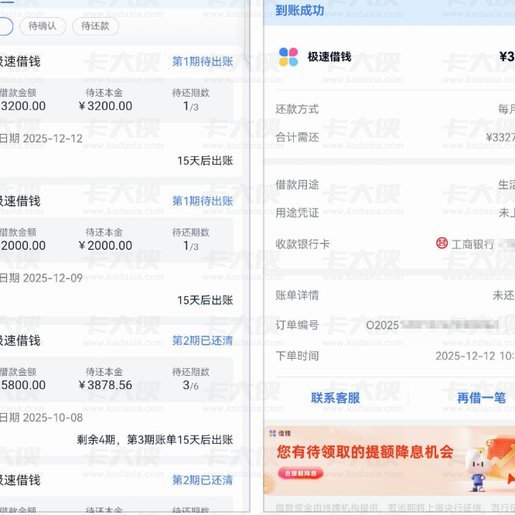This screenshot has height=515, width=515.
Task: Tap the 订单编号 value starting O2025
Action: tap(433, 325)
